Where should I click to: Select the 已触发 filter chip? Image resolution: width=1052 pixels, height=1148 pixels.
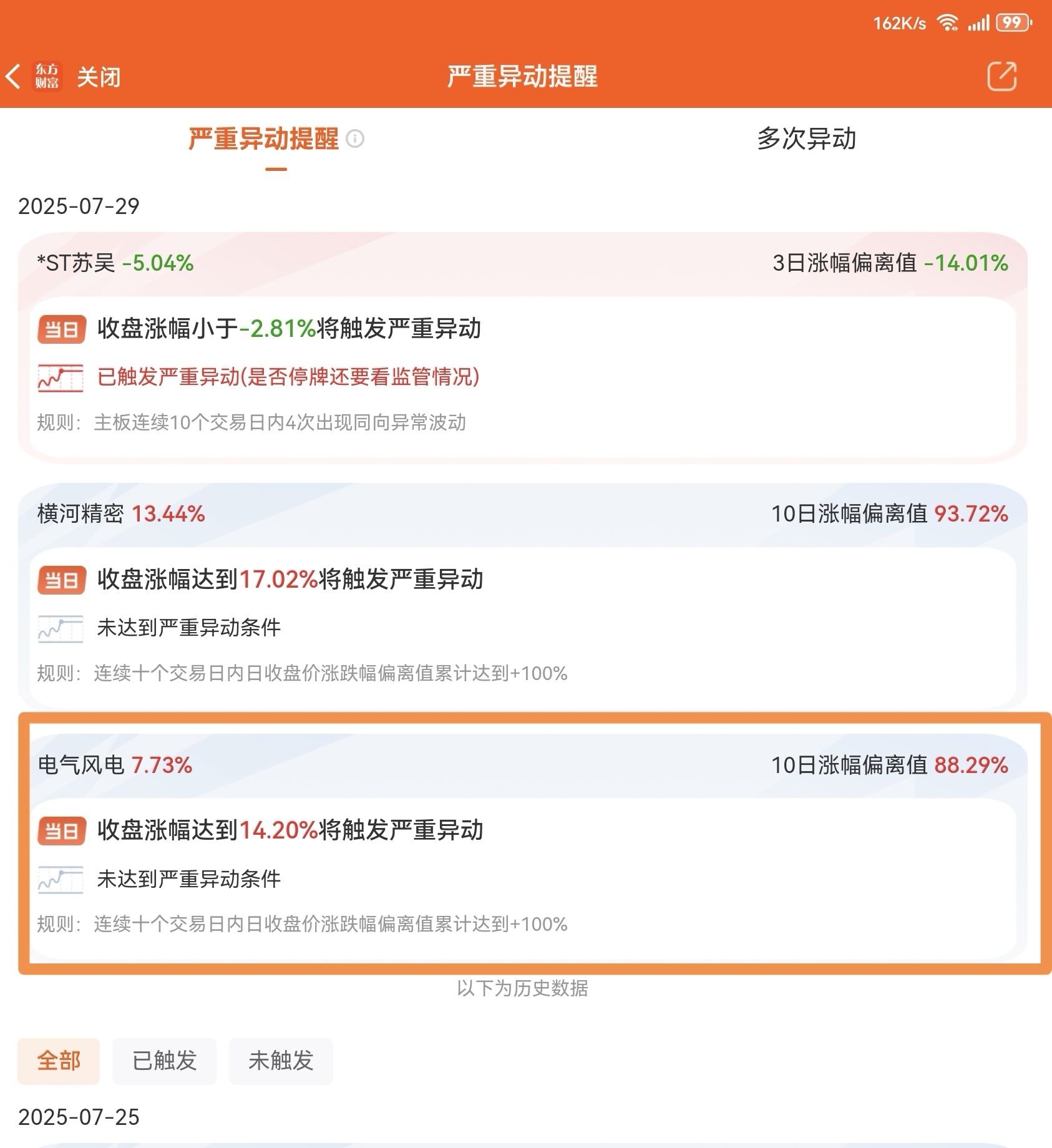[164, 1061]
